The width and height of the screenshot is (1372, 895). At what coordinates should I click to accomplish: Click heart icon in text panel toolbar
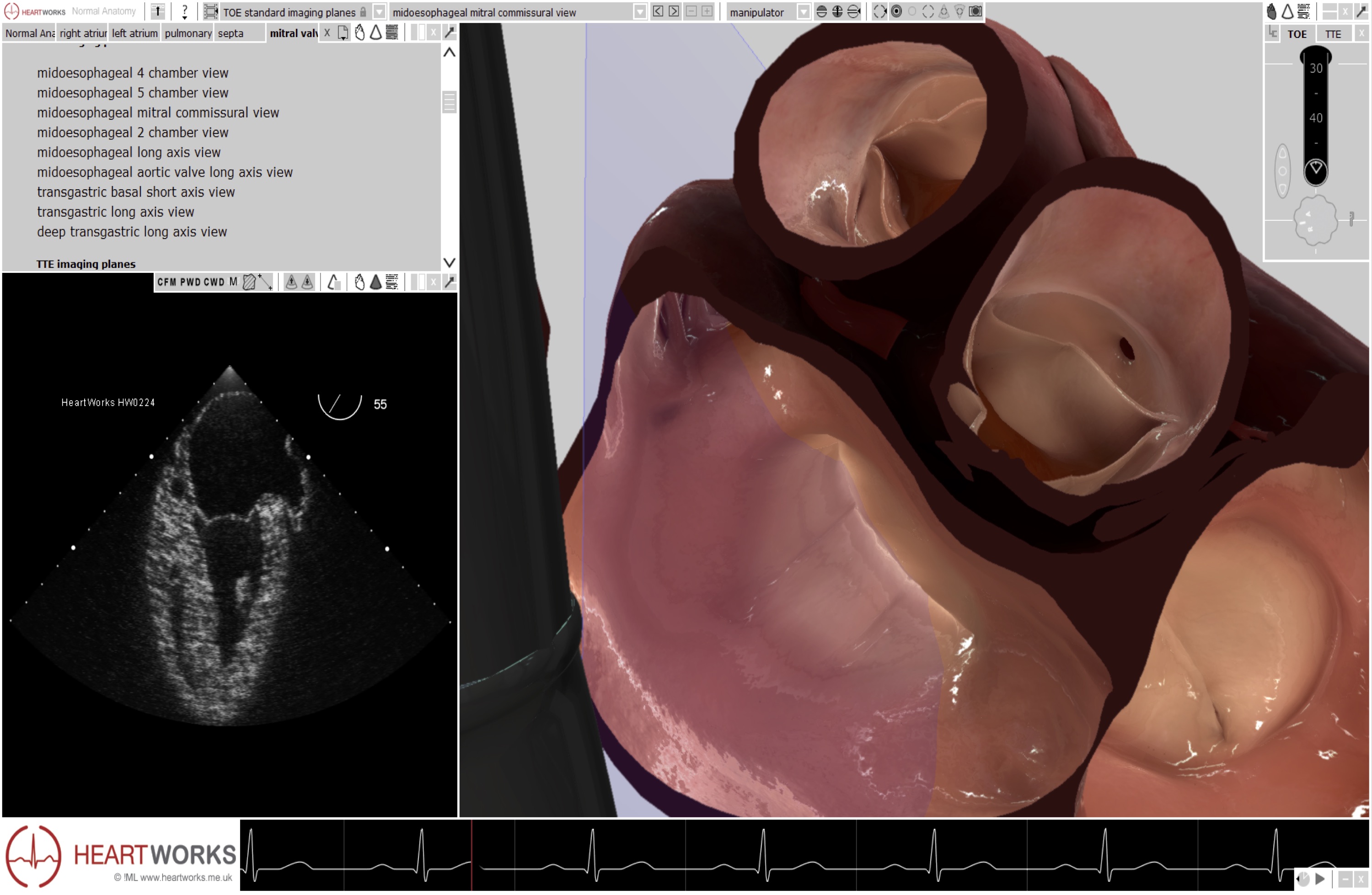coord(360,33)
